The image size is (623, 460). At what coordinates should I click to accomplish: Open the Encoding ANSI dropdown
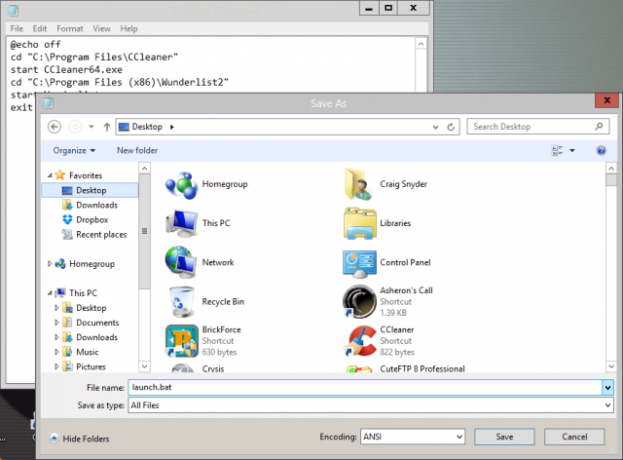point(412,437)
